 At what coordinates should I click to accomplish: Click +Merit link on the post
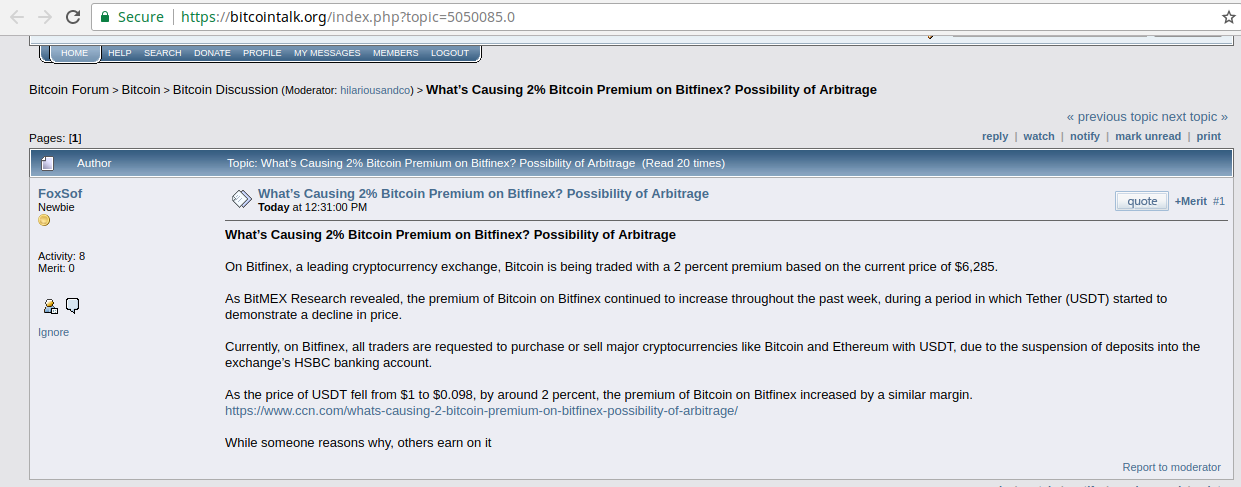(x=1190, y=201)
